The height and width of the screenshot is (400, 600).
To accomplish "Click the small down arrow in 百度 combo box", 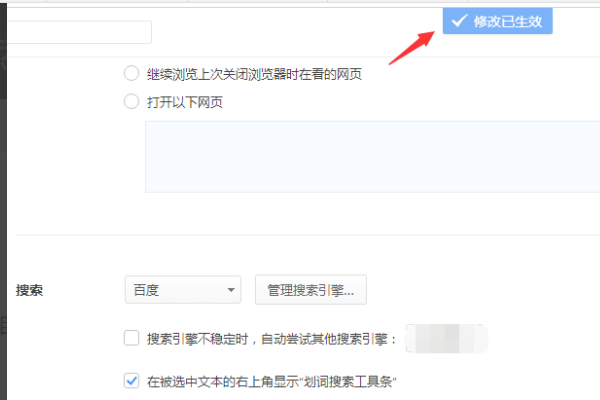I will click(x=231, y=290).
